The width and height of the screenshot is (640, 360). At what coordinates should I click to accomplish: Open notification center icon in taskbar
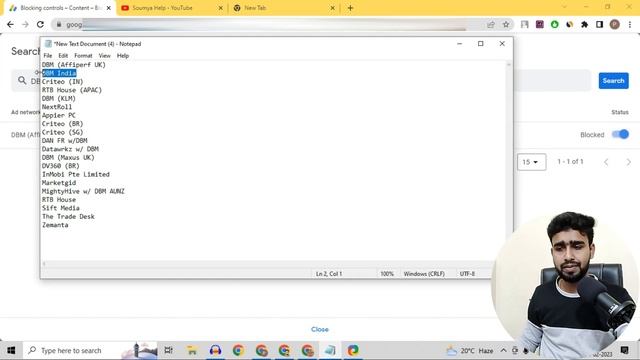click(x=624, y=351)
